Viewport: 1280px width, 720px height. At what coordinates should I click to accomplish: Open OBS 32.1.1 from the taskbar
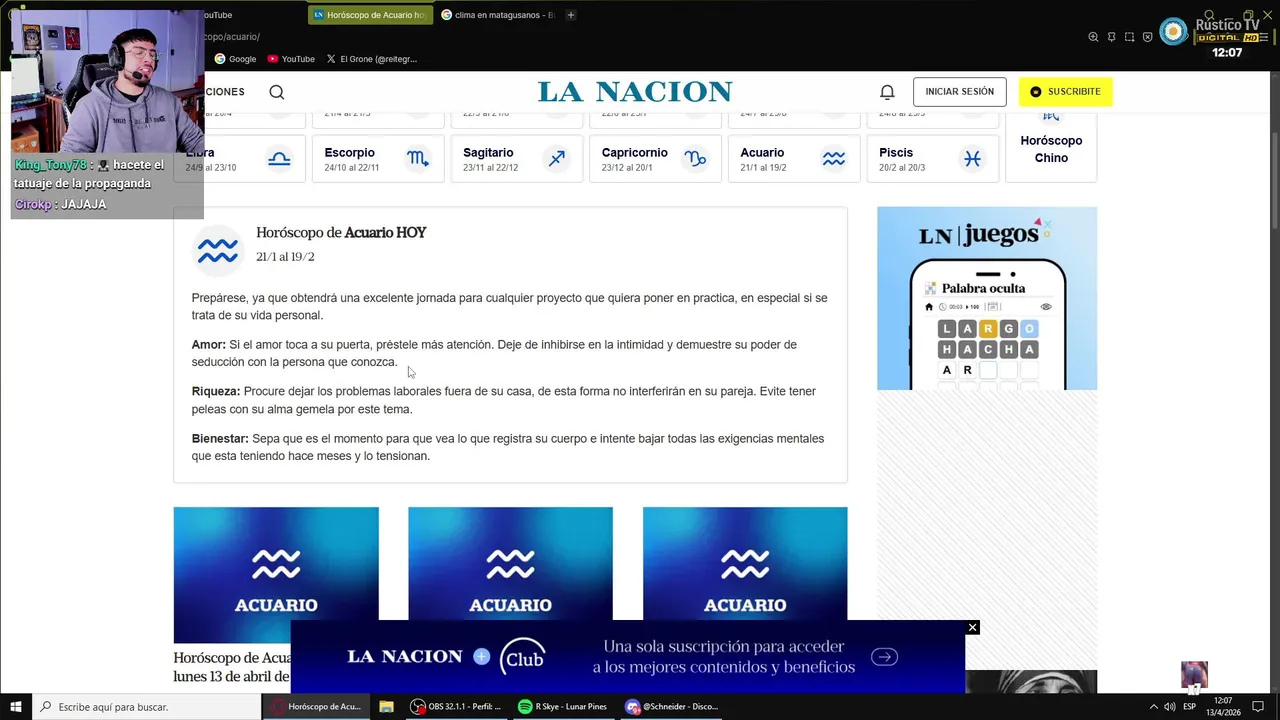(456, 707)
